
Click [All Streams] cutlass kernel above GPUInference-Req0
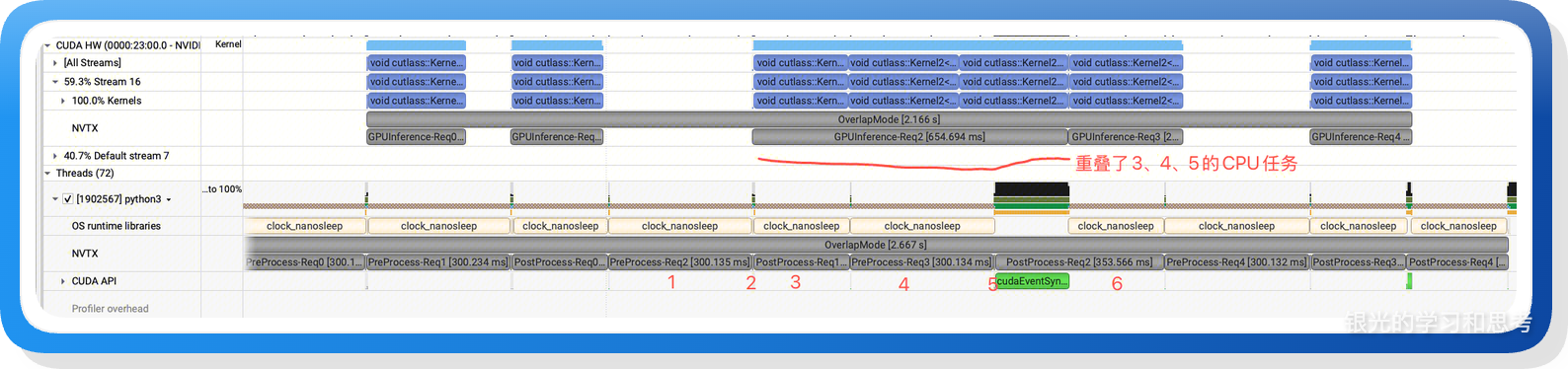(416, 63)
